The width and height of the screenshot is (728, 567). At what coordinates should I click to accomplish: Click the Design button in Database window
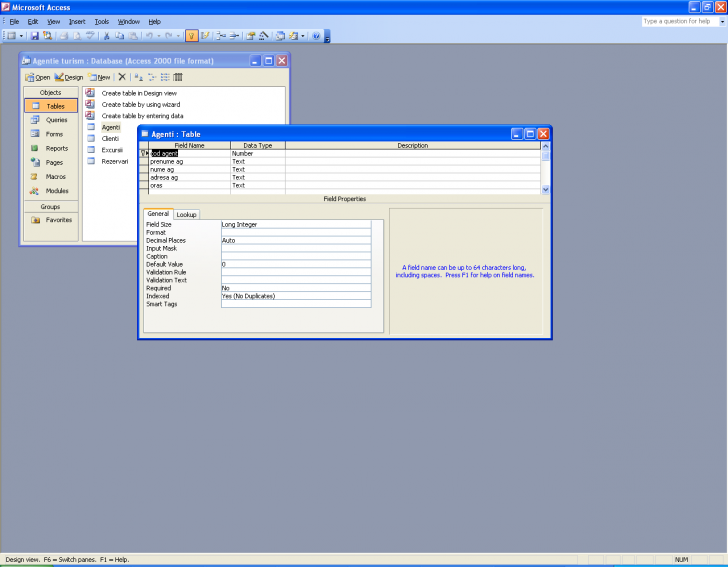(x=69, y=77)
